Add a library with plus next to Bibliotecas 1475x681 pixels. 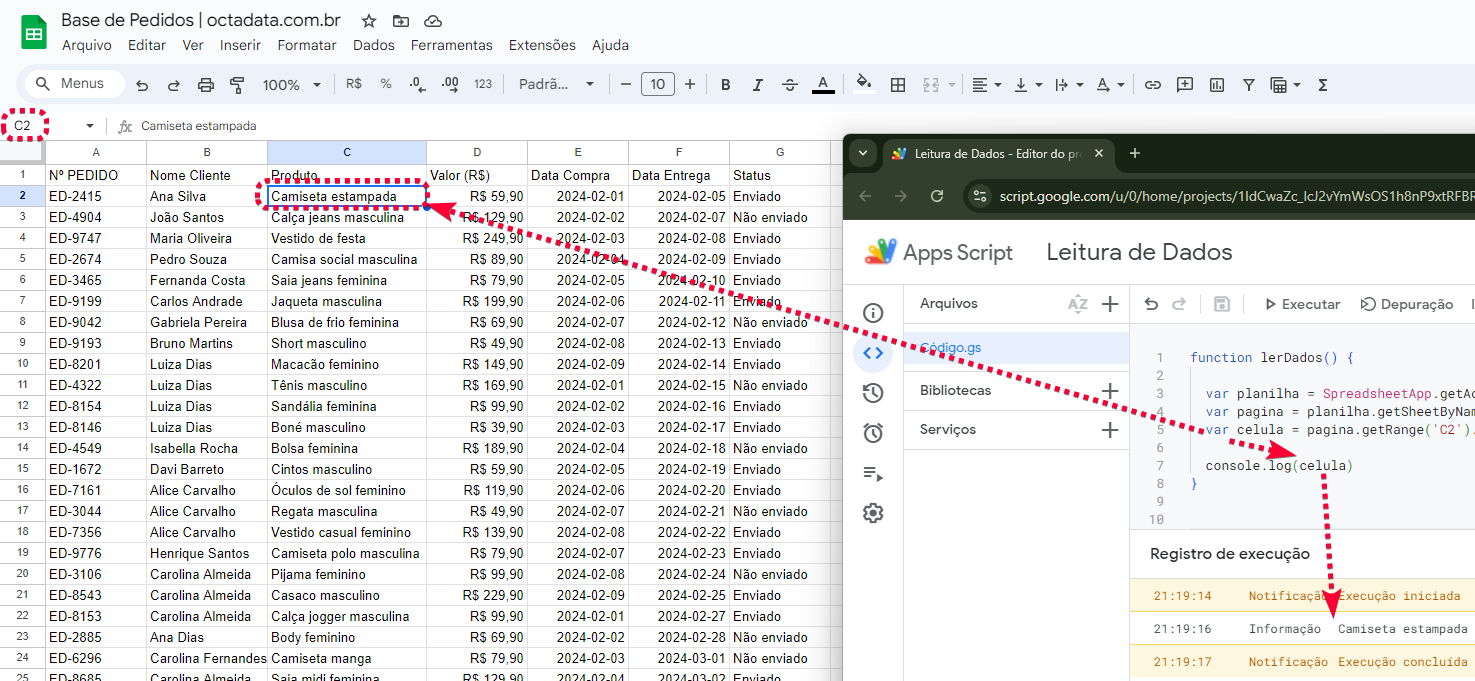tap(1109, 391)
